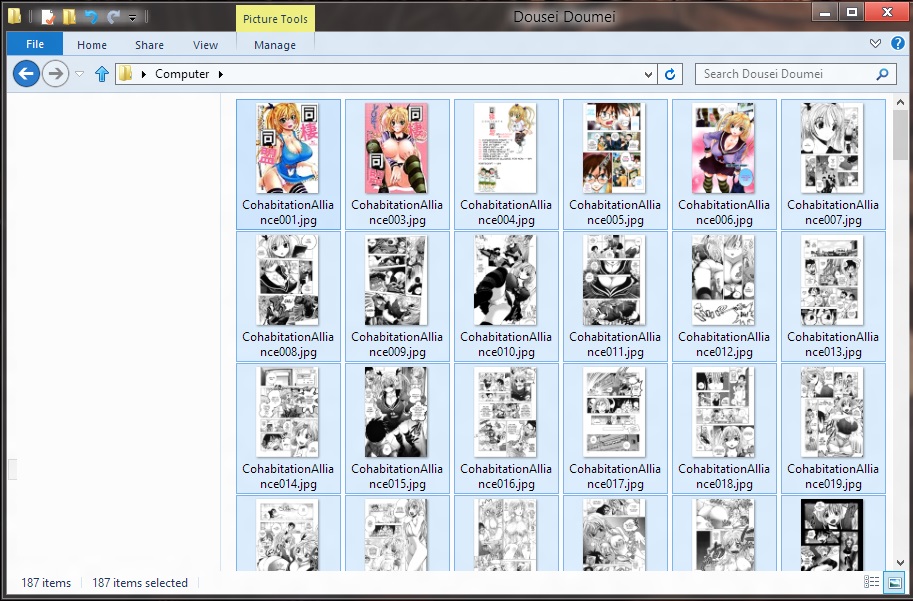Click the scroll up arrow of the file list
This screenshot has height=601, width=913.
(x=900, y=101)
